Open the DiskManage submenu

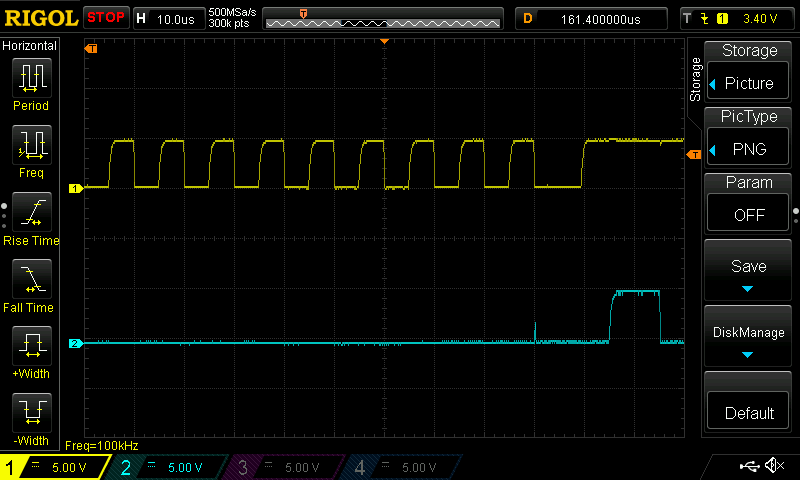coord(748,336)
